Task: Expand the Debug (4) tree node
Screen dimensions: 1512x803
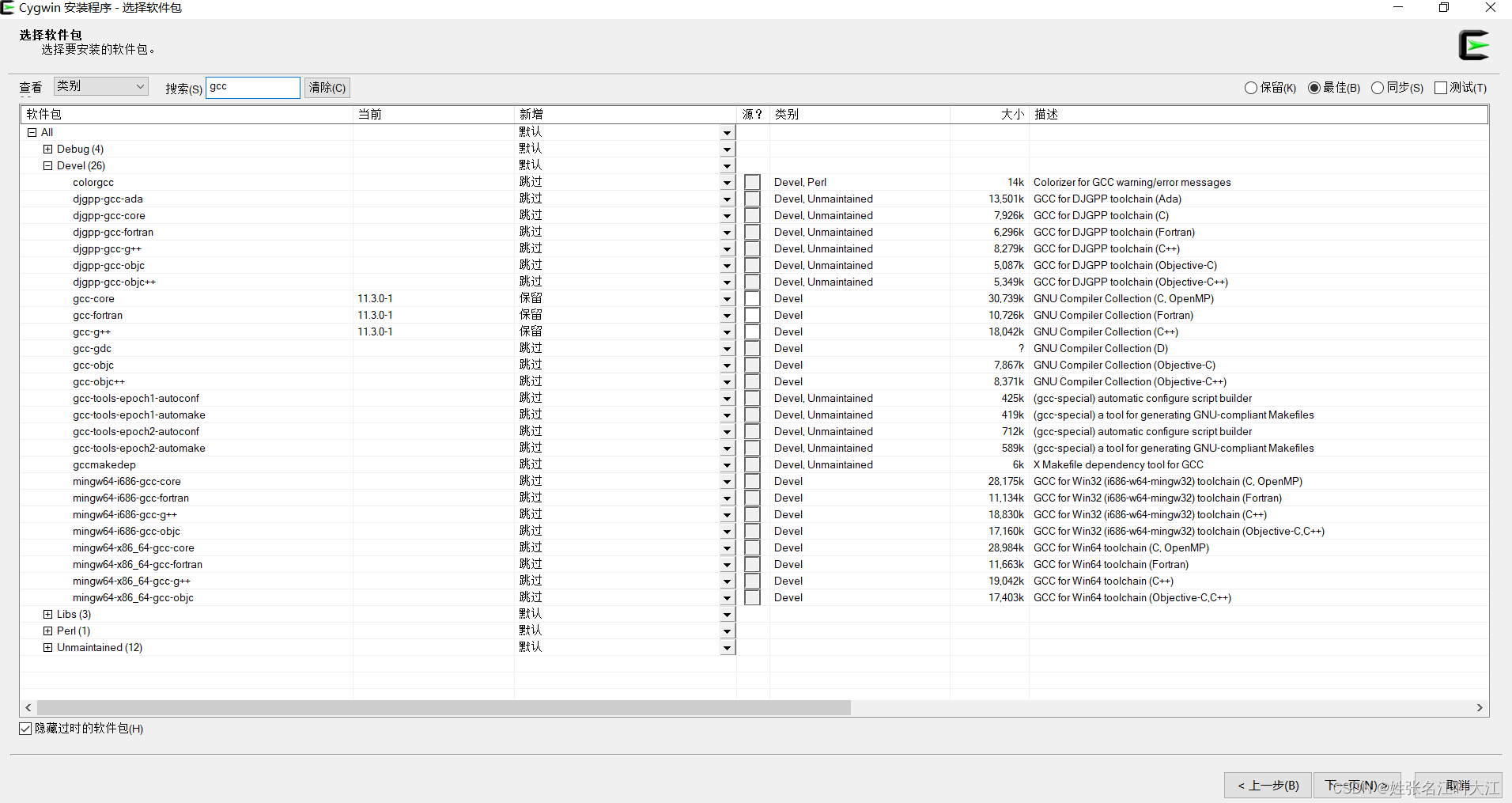Action: click(x=47, y=149)
